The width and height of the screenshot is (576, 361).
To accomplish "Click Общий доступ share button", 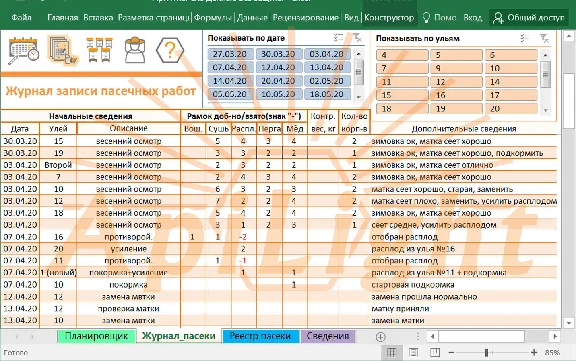I will pos(529,18).
